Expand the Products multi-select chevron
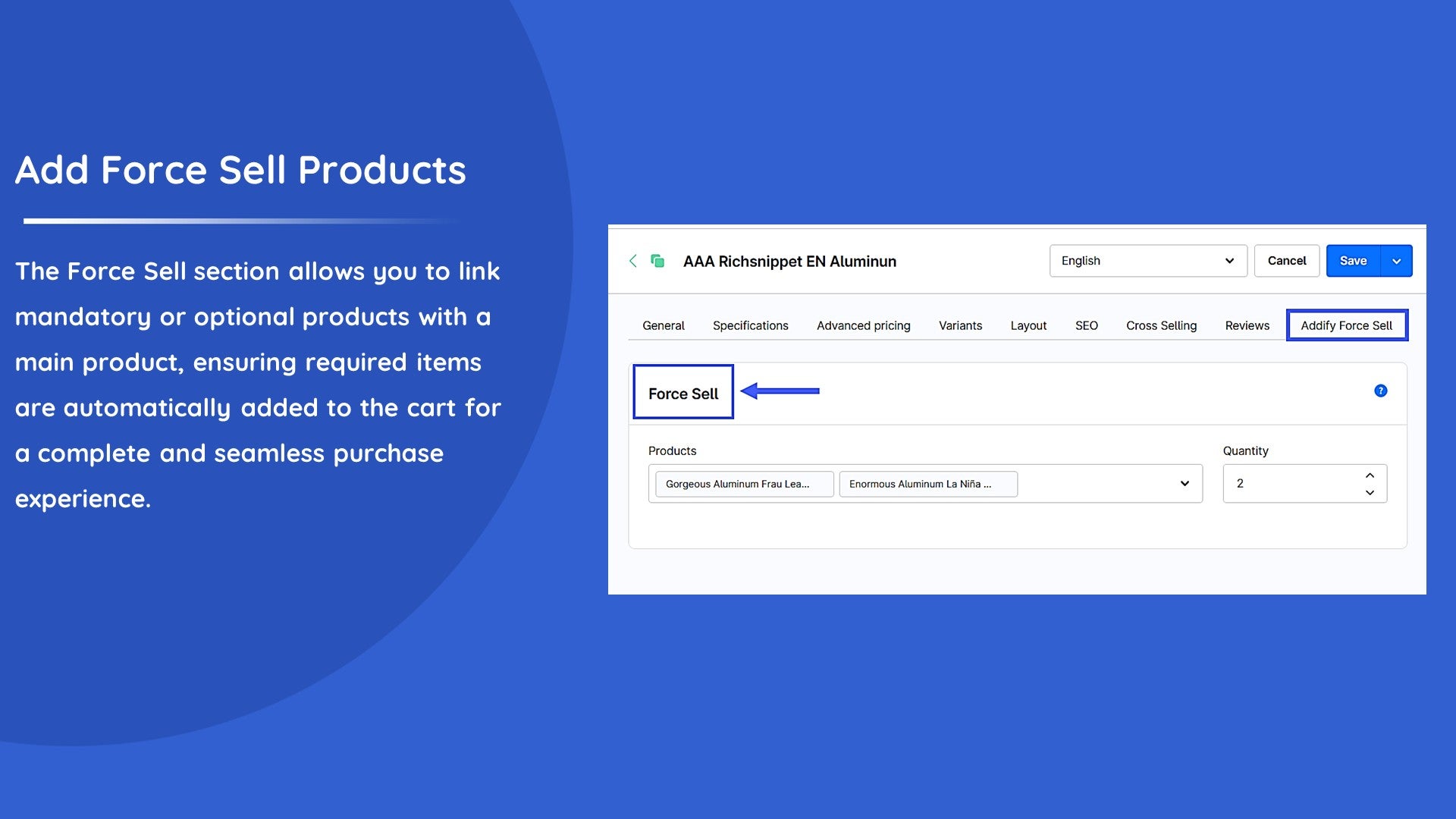This screenshot has width=1456, height=819. (x=1185, y=484)
